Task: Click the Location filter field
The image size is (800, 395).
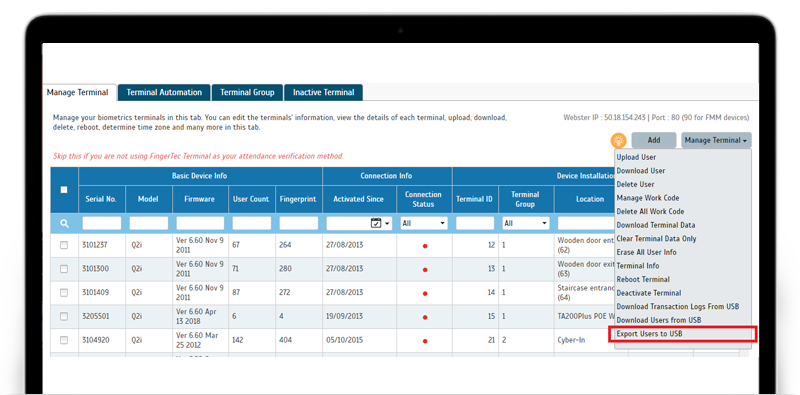Action: [x=586, y=224]
